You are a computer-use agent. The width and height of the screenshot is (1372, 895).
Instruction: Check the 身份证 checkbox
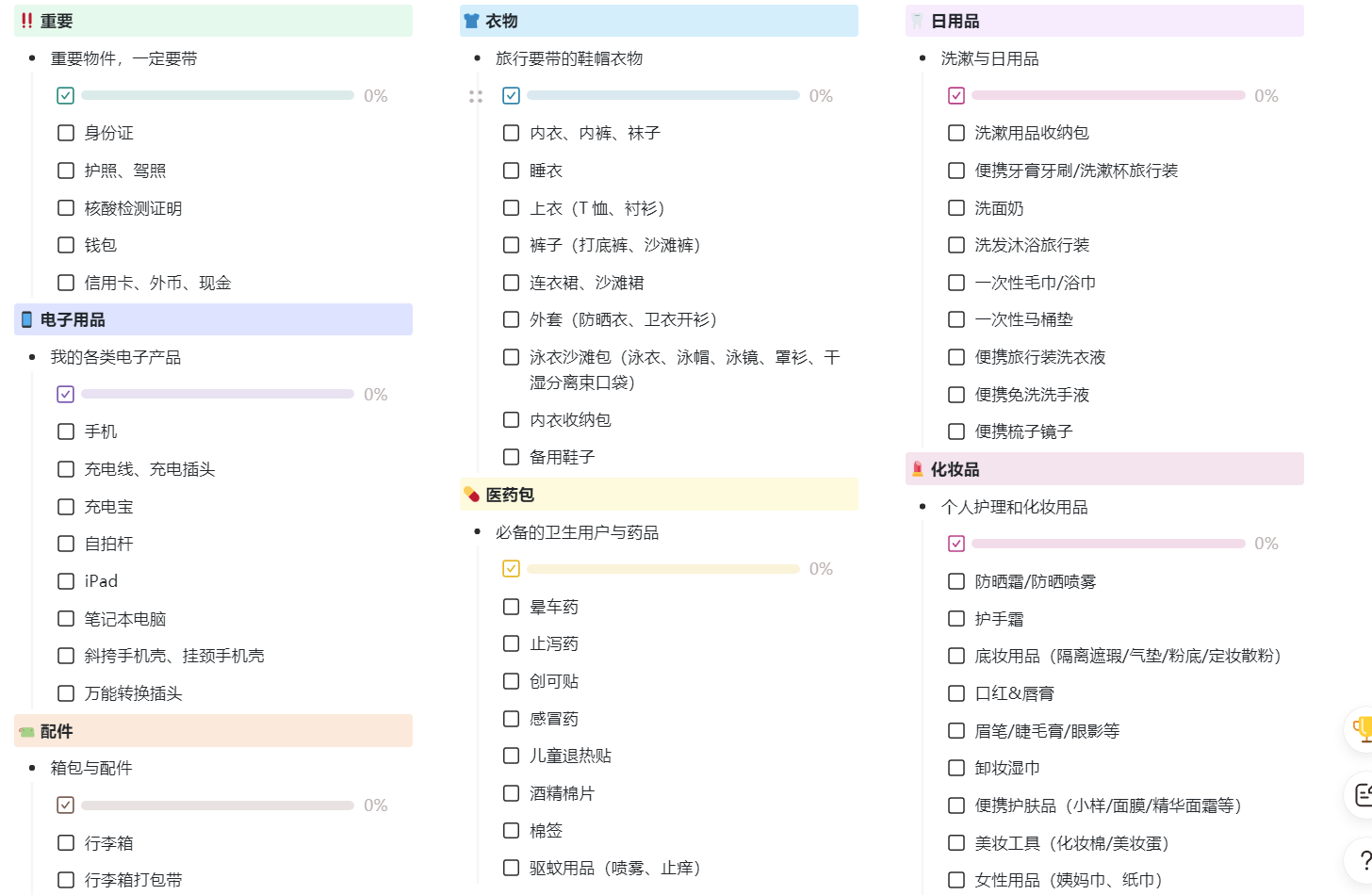pos(66,132)
